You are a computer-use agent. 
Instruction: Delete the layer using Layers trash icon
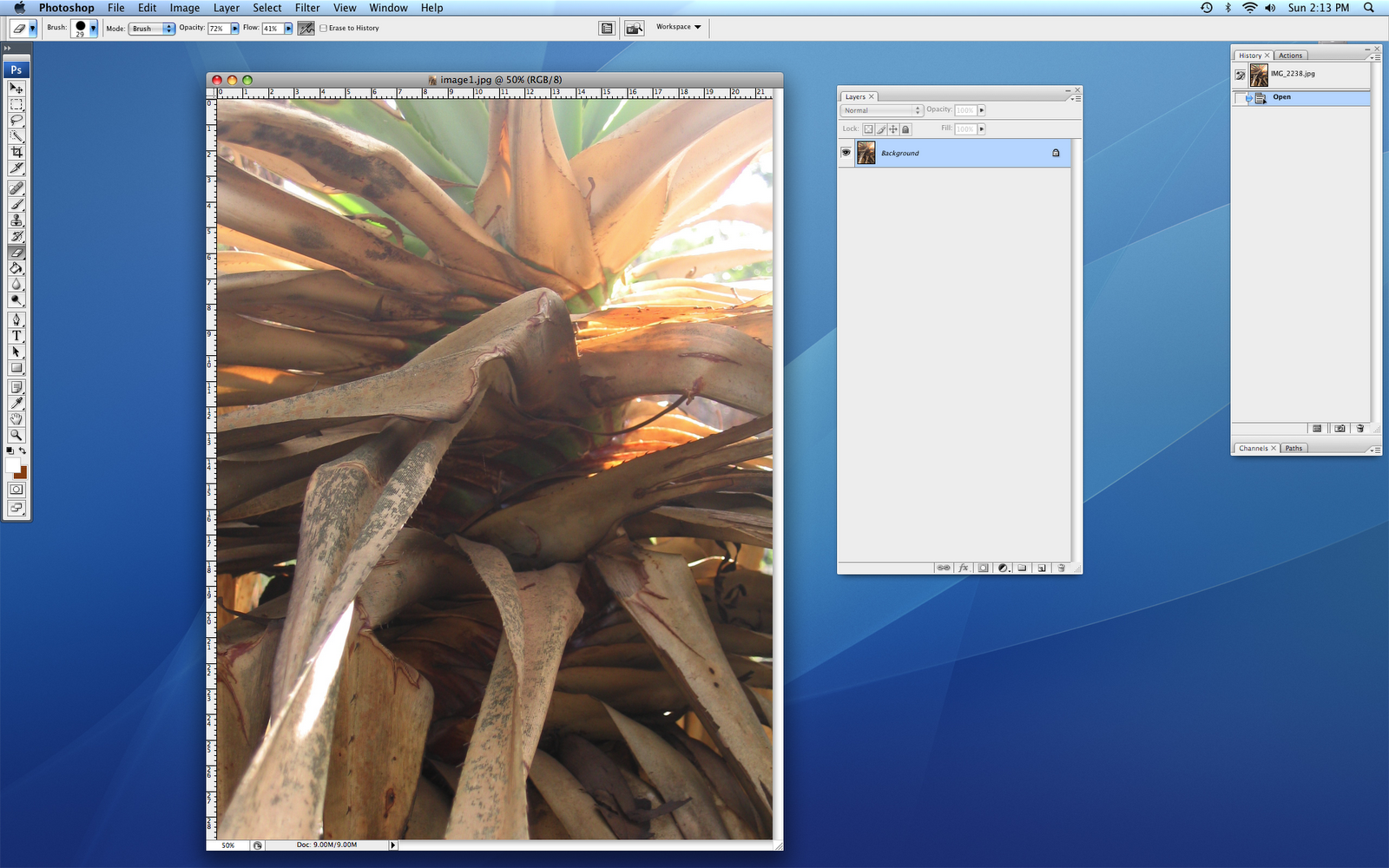(x=1061, y=568)
